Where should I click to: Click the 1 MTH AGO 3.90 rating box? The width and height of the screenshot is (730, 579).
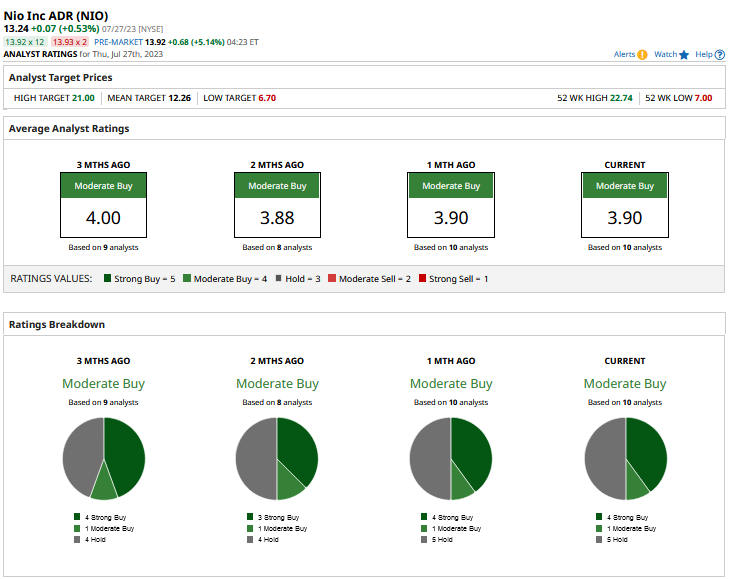pyautogui.click(x=451, y=205)
